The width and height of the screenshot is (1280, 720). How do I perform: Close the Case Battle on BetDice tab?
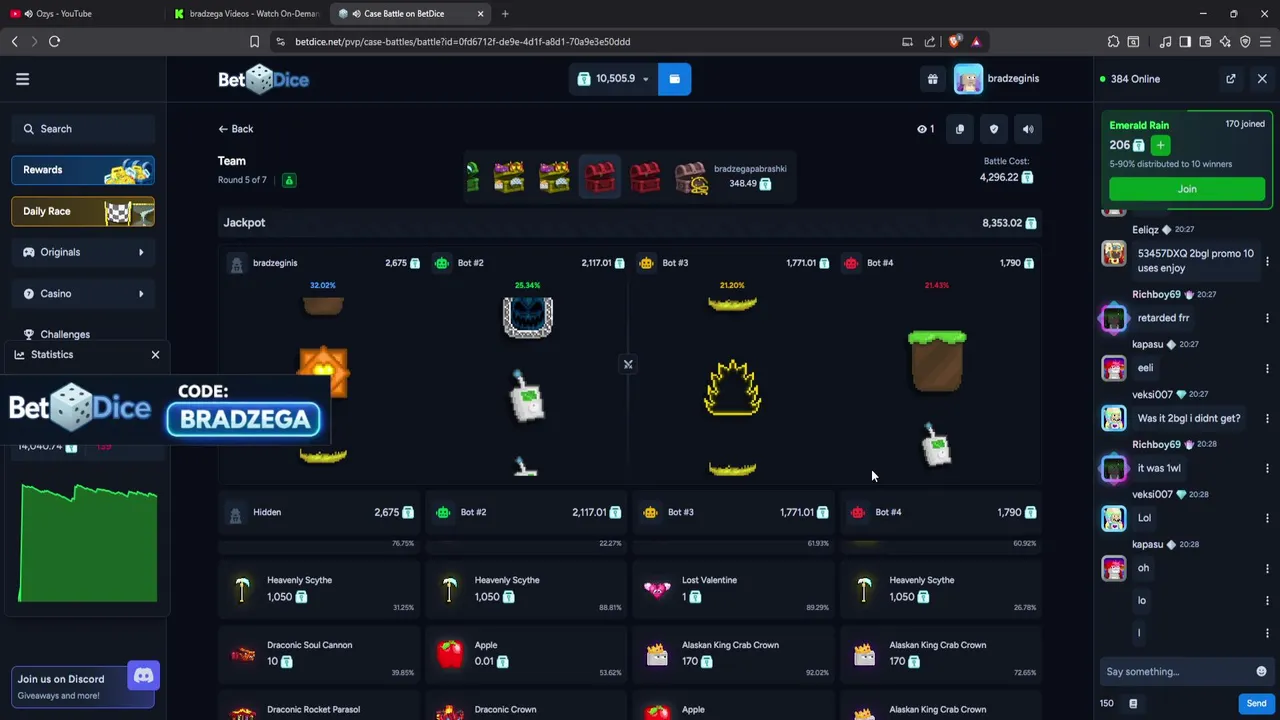[480, 14]
